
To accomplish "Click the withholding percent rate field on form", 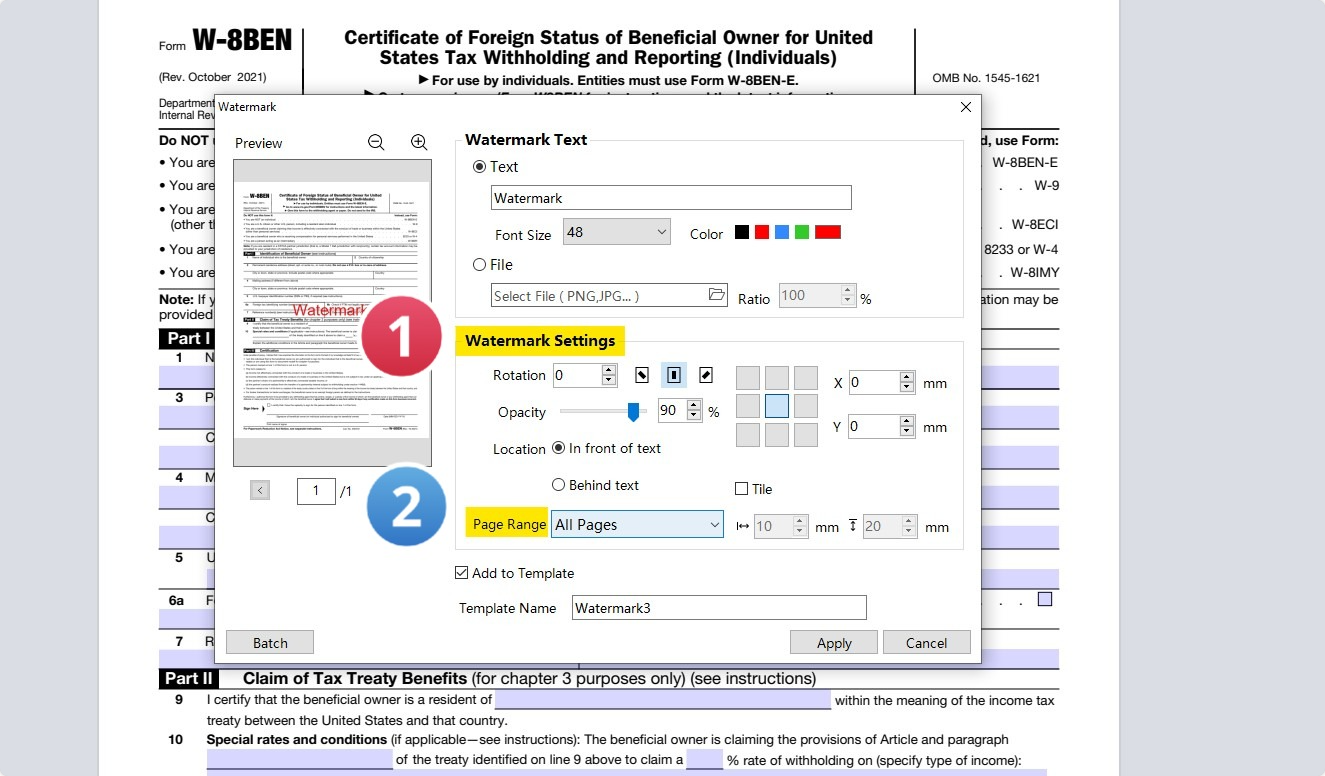I will [x=705, y=760].
